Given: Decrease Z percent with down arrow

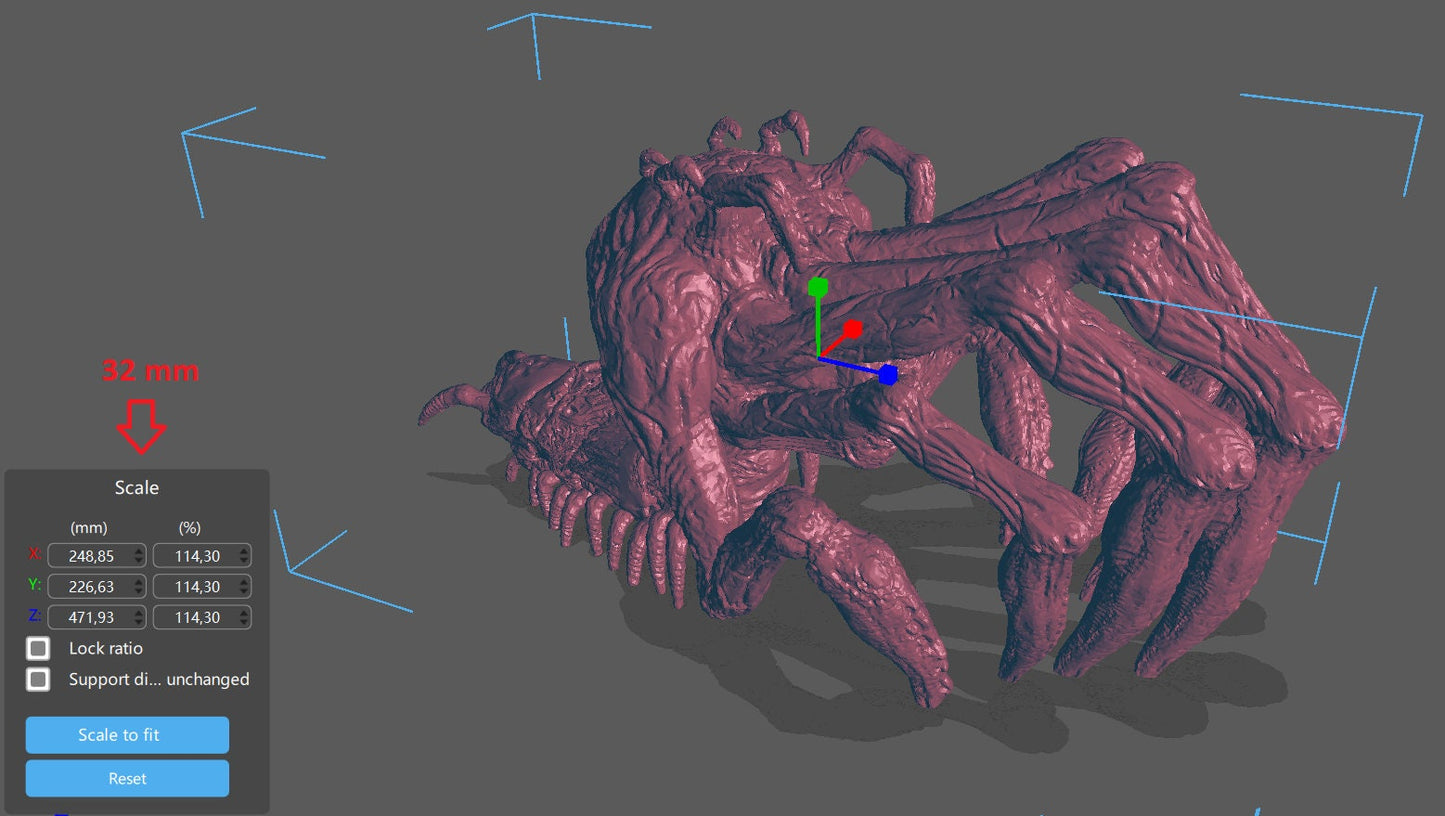Looking at the screenshot, I should pyautogui.click(x=244, y=623).
